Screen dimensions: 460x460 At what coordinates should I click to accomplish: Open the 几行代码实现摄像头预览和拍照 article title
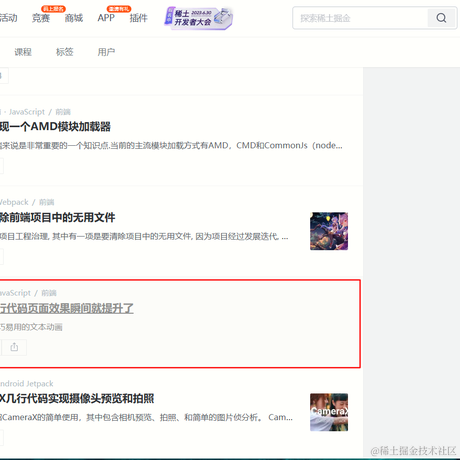[x=77, y=399]
